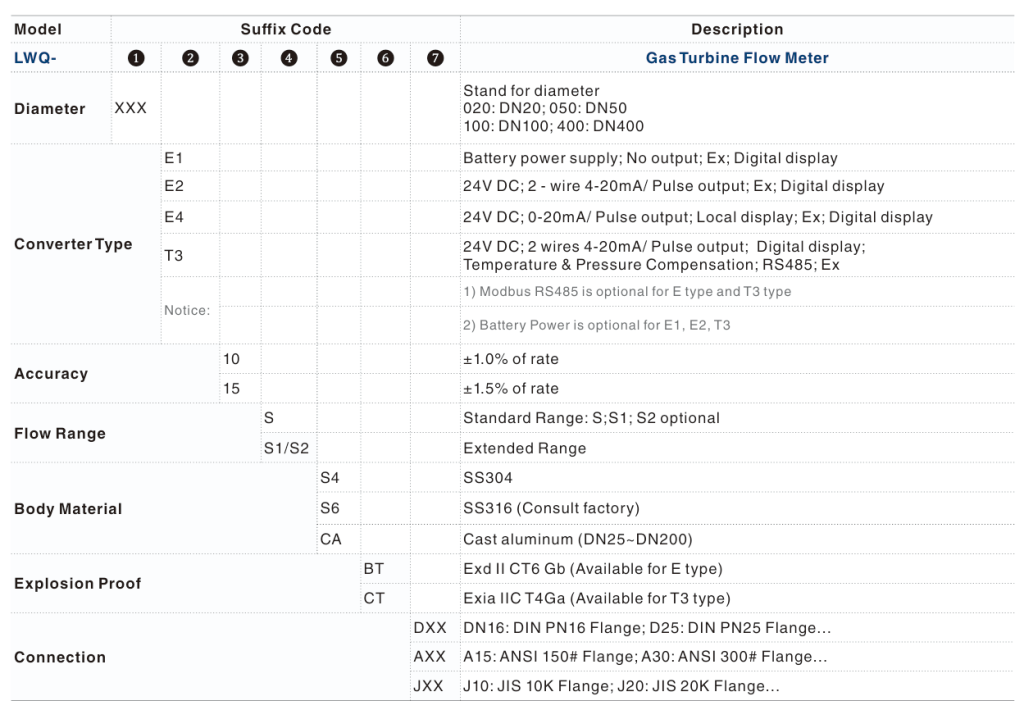
Task: Click the circled number 4 suffix icon
Action: tap(289, 58)
